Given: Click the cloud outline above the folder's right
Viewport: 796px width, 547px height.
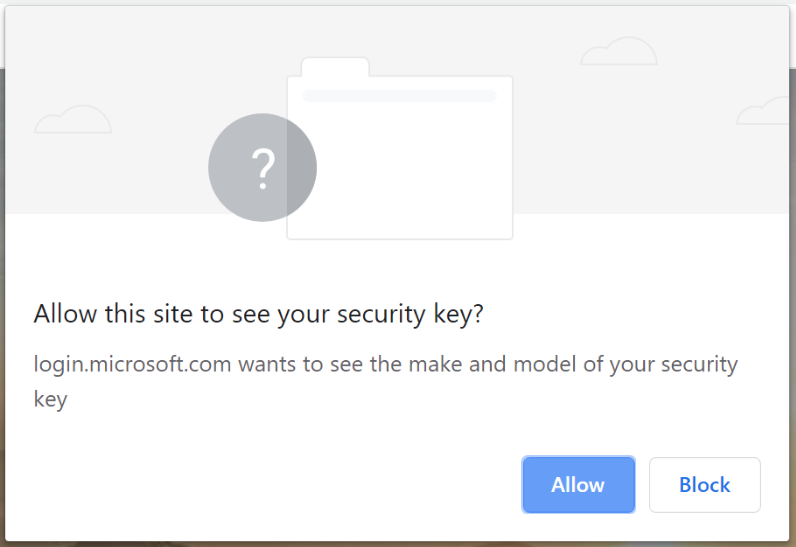Looking at the screenshot, I should (619, 52).
